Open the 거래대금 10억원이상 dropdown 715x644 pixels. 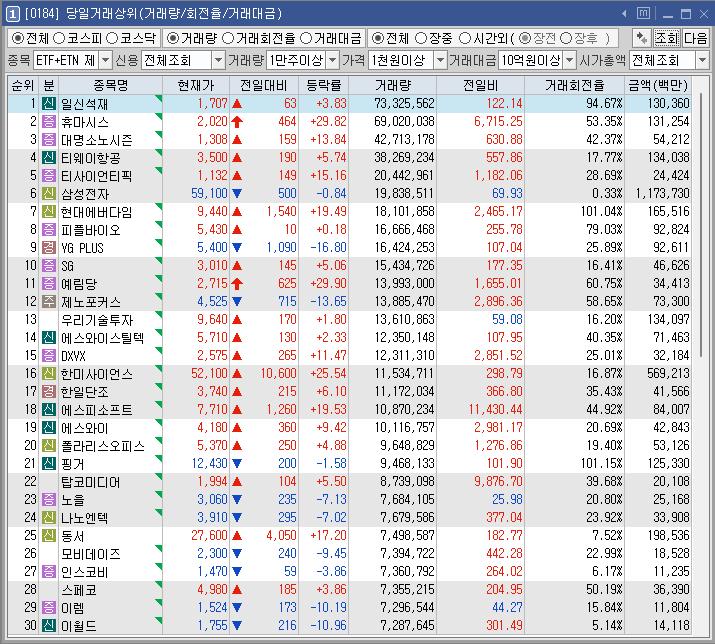coord(570,60)
